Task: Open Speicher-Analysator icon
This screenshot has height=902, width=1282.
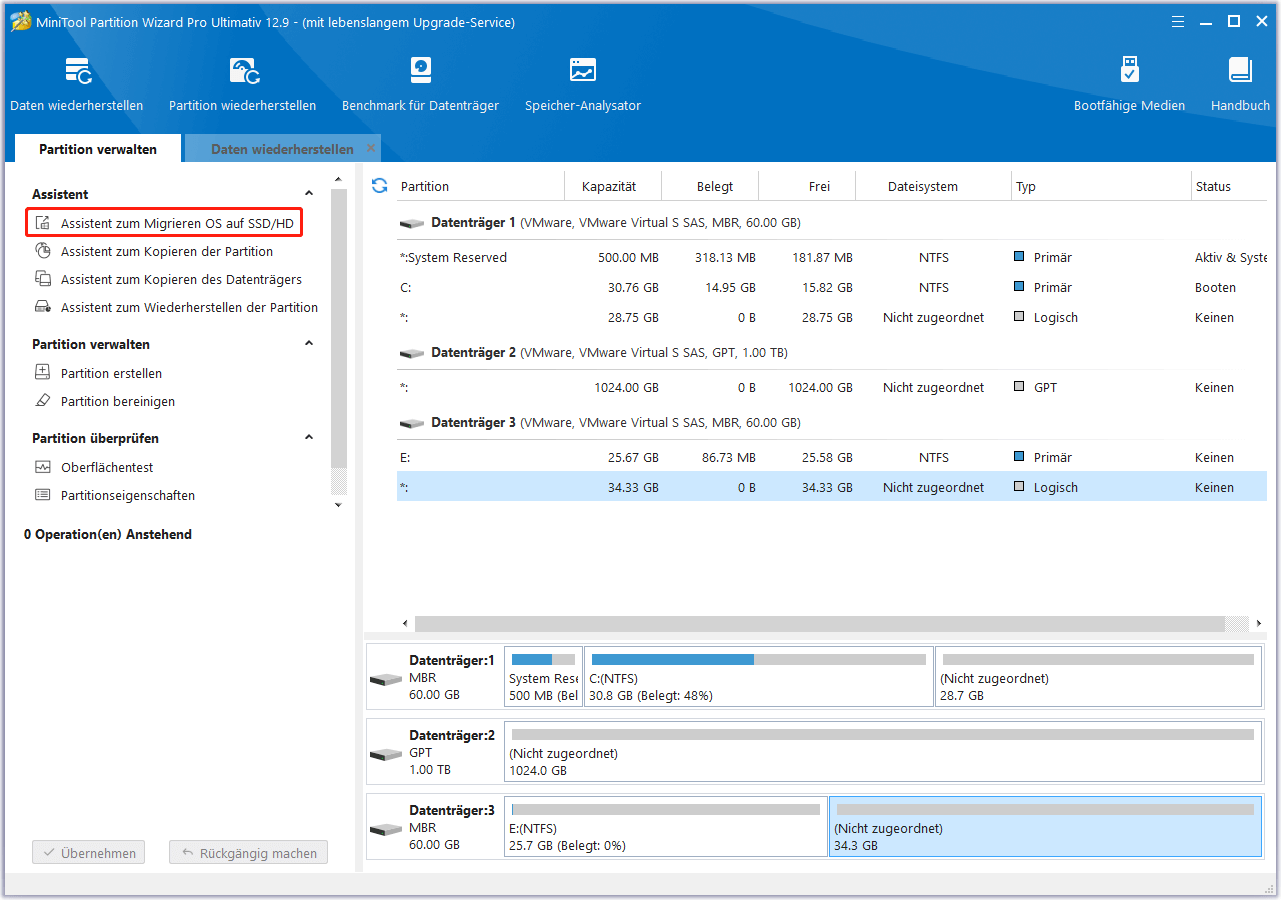Action: (x=583, y=70)
